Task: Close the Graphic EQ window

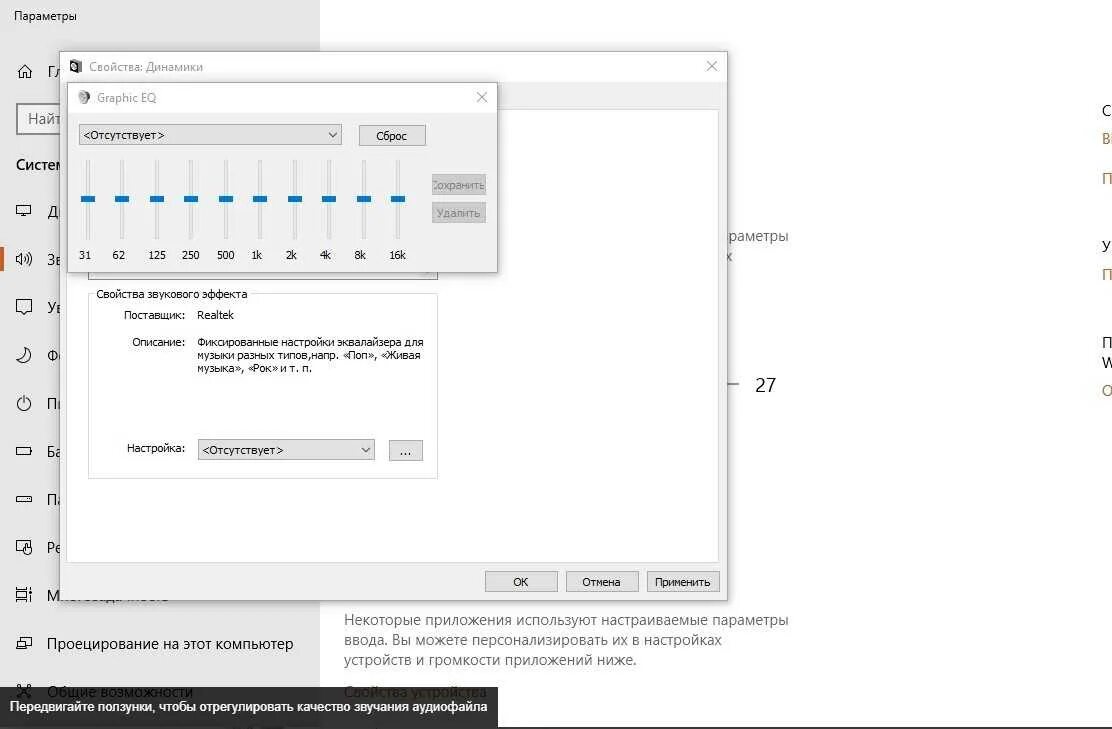Action: (482, 97)
